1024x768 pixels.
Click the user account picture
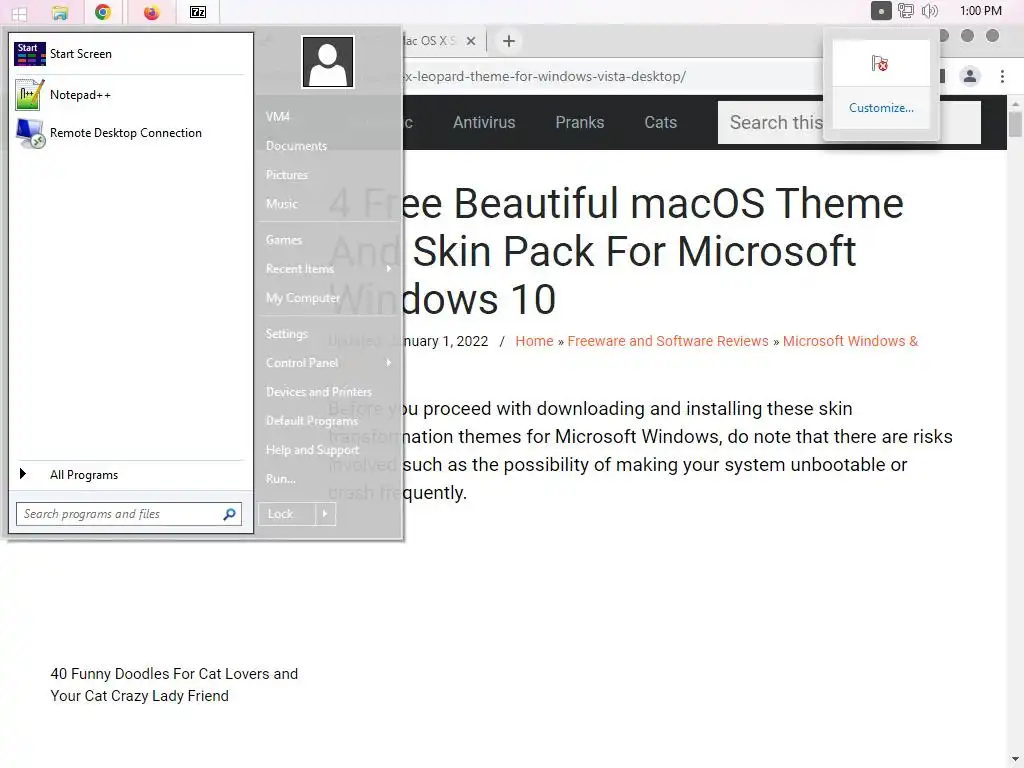pyautogui.click(x=328, y=62)
